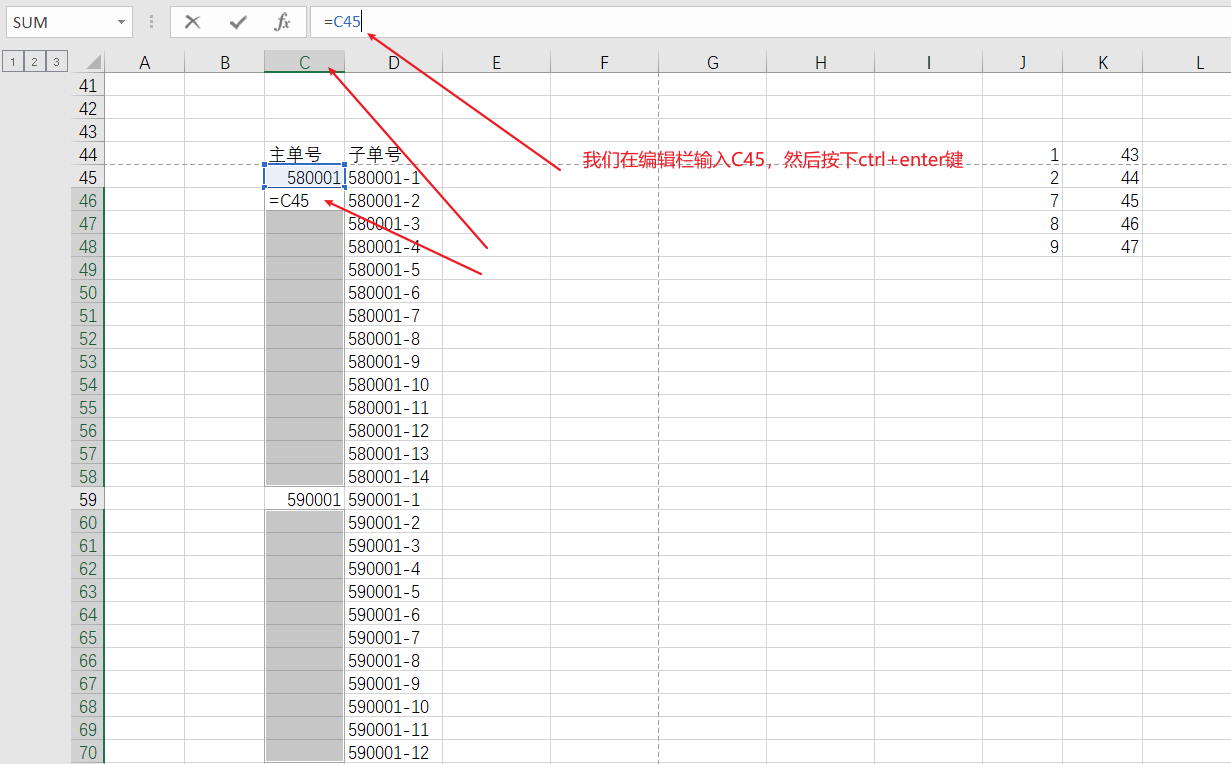Click cell K44 containing 43
This screenshot has width=1231, height=764.
1103,155
